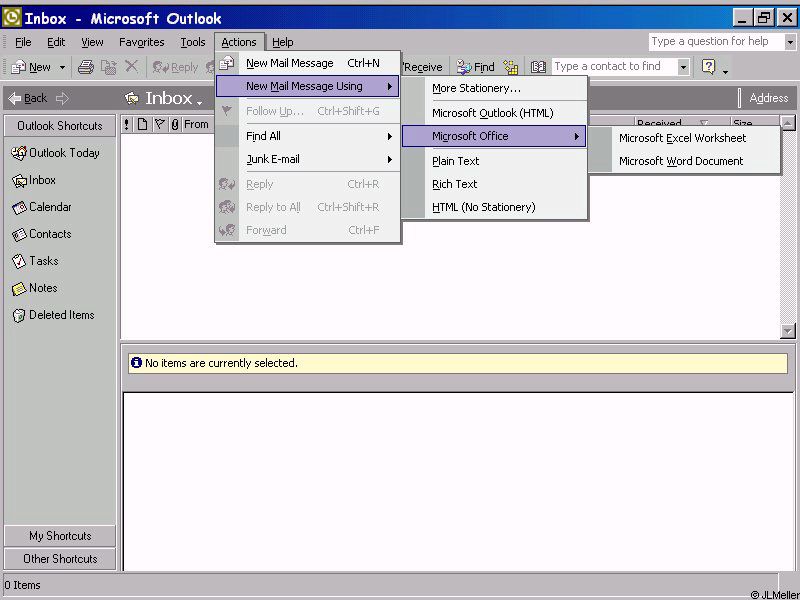Choose Plain Text message format
This screenshot has height=600, width=800.
click(x=494, y=161)
